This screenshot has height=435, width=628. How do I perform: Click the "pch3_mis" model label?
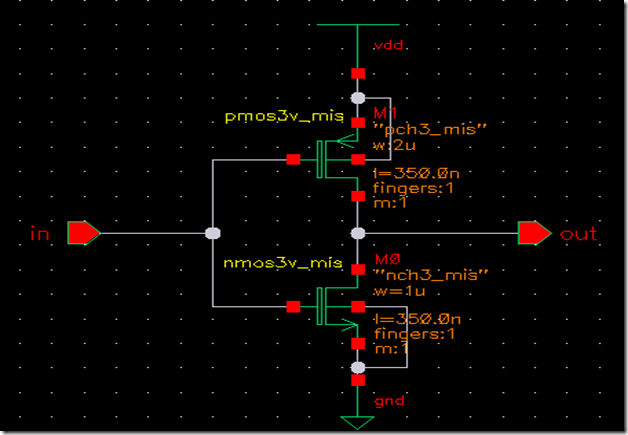coord(430,130)
